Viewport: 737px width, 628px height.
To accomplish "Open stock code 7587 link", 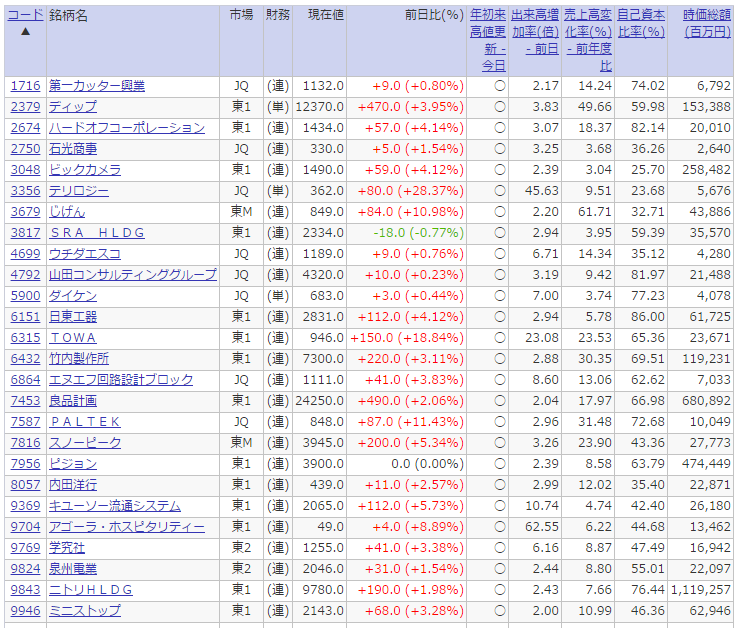I will click(25, 422).
